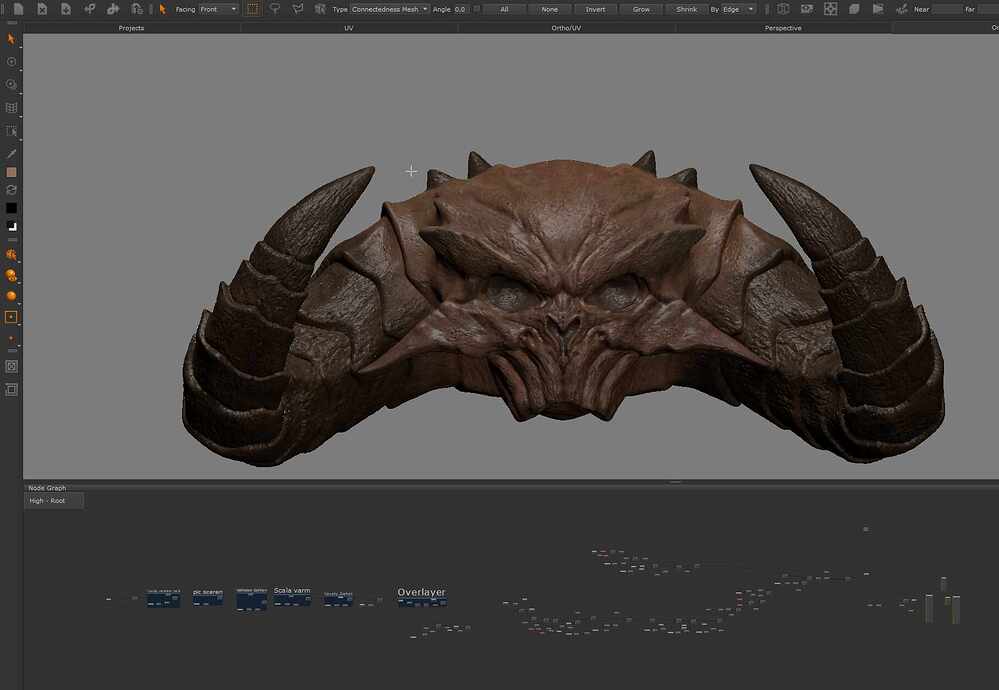Click the new project page icon
The image size is (999, 690).
(18, 9)
